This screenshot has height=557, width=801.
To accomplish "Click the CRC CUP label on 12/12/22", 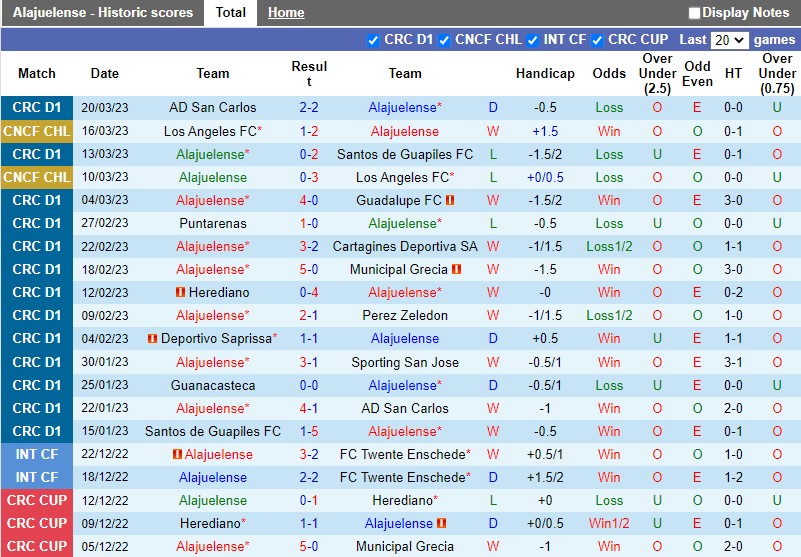I will pyautogui.click(x=37, y=500).
